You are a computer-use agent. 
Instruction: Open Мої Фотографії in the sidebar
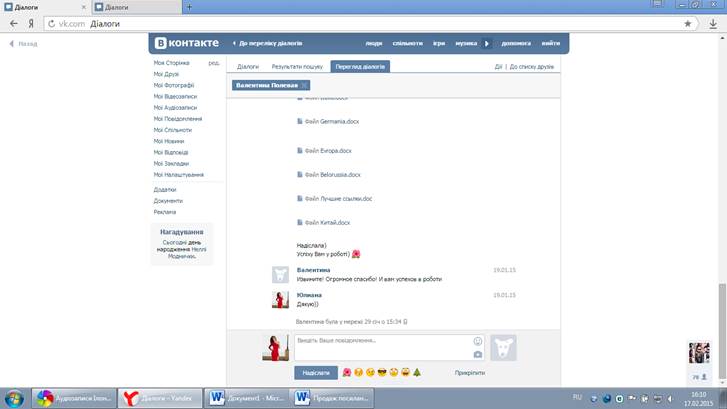174,85
